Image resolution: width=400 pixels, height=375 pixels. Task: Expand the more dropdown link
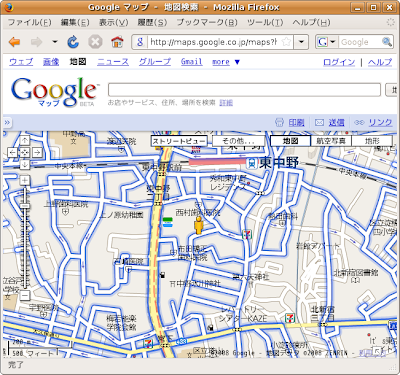226,62
